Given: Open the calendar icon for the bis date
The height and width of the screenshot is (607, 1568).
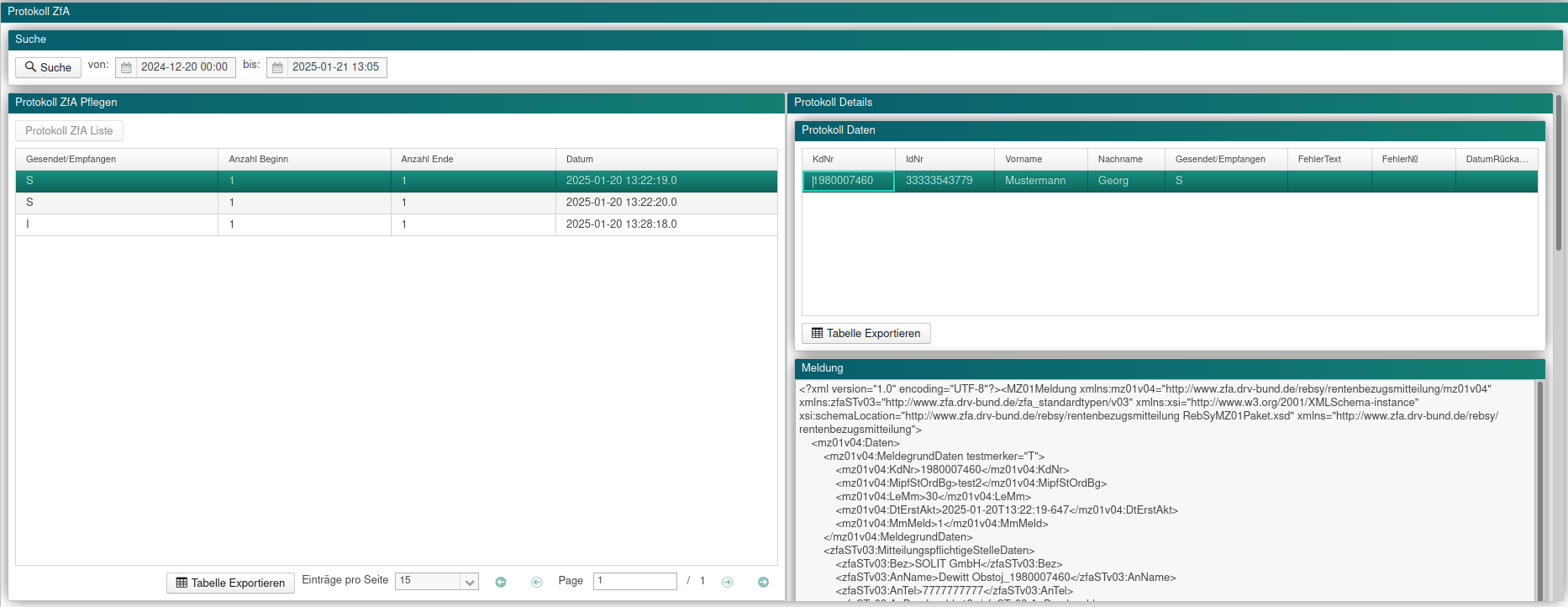Looking at the screenshot, I should (277, 67).
